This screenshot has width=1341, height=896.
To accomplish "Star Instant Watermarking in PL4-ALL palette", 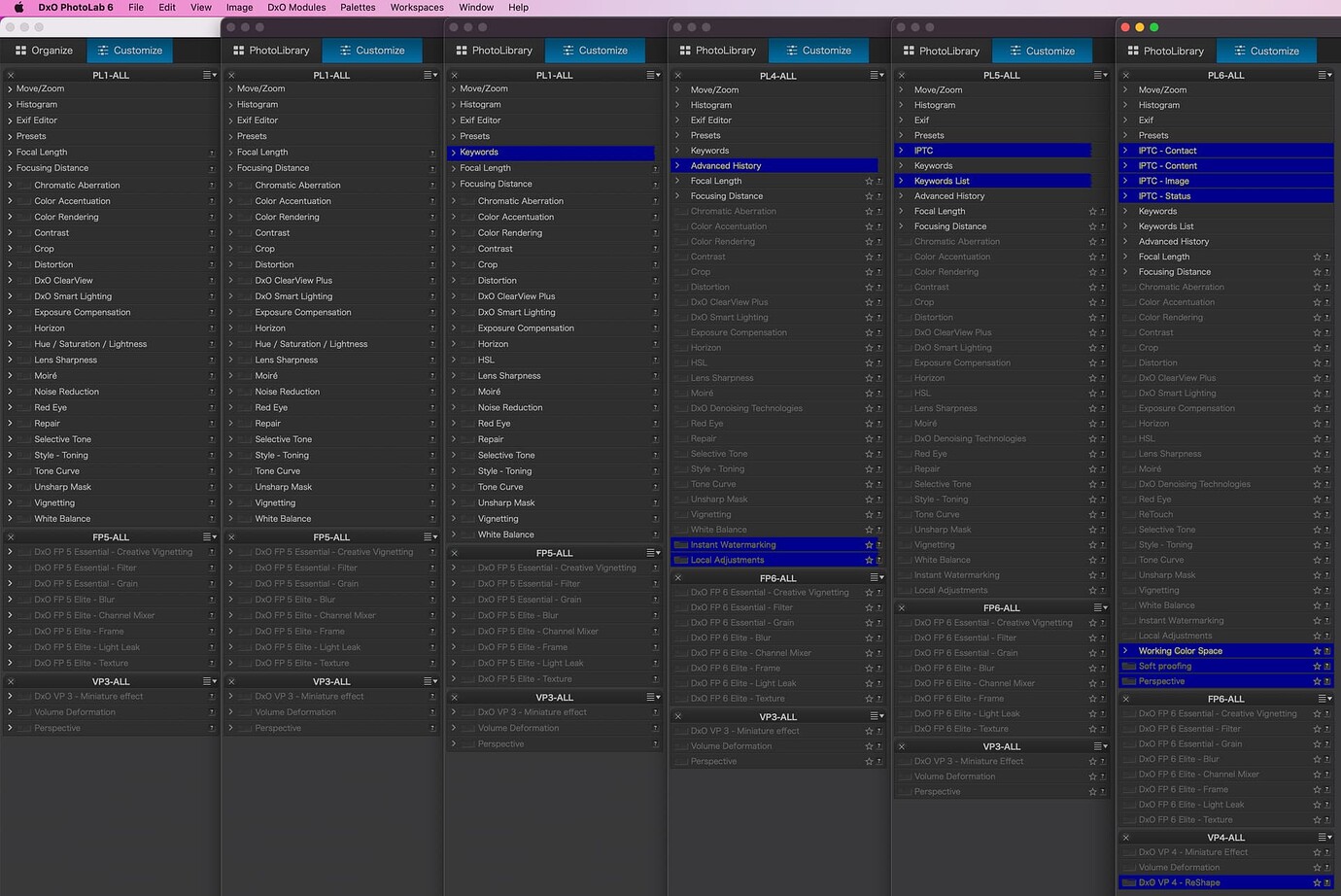I will pos(869,545).
